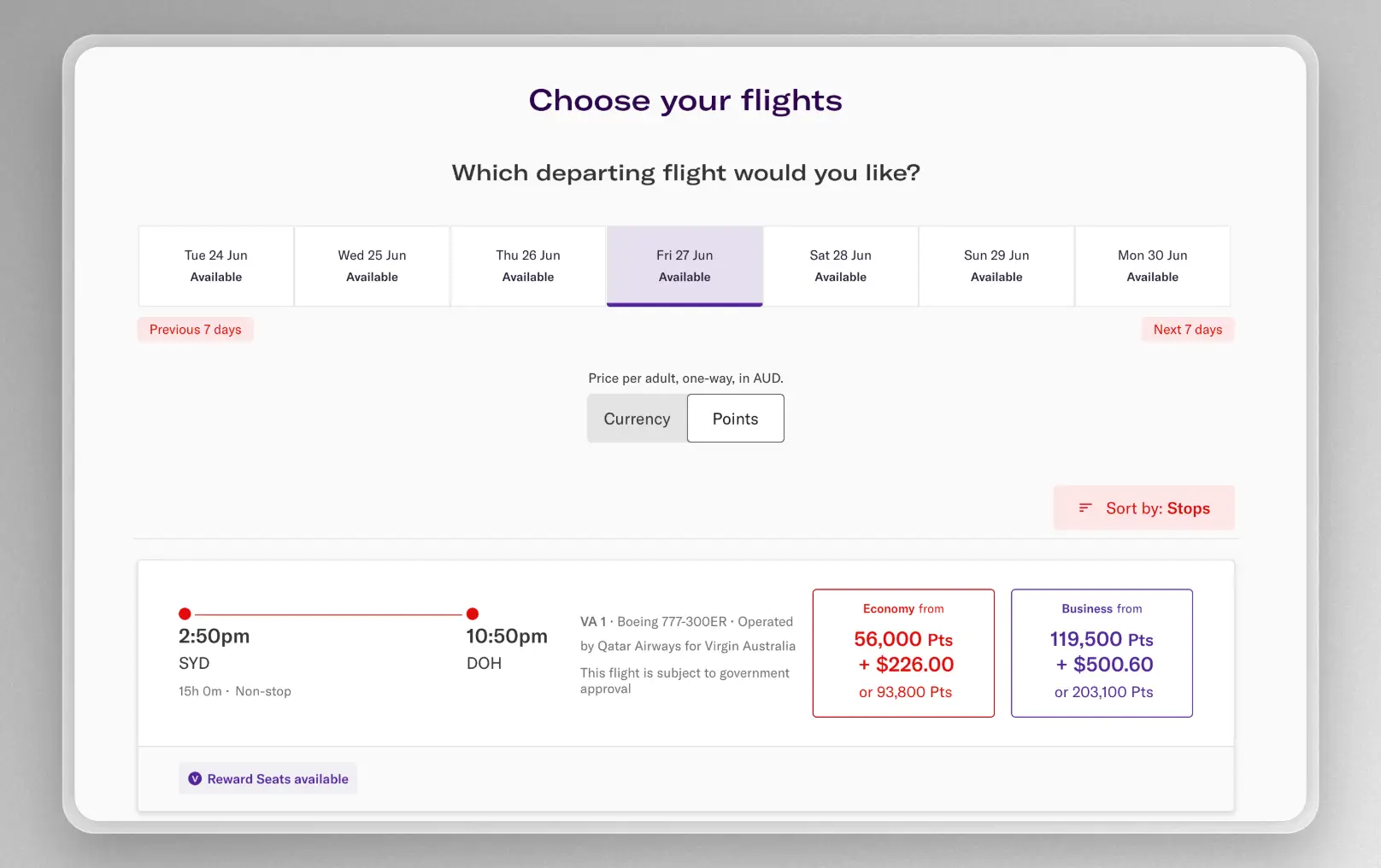Select Business fare 119,500 Pts + $500.60
This screenshot has height=868, width=1381.
(x=1102, y=653)
